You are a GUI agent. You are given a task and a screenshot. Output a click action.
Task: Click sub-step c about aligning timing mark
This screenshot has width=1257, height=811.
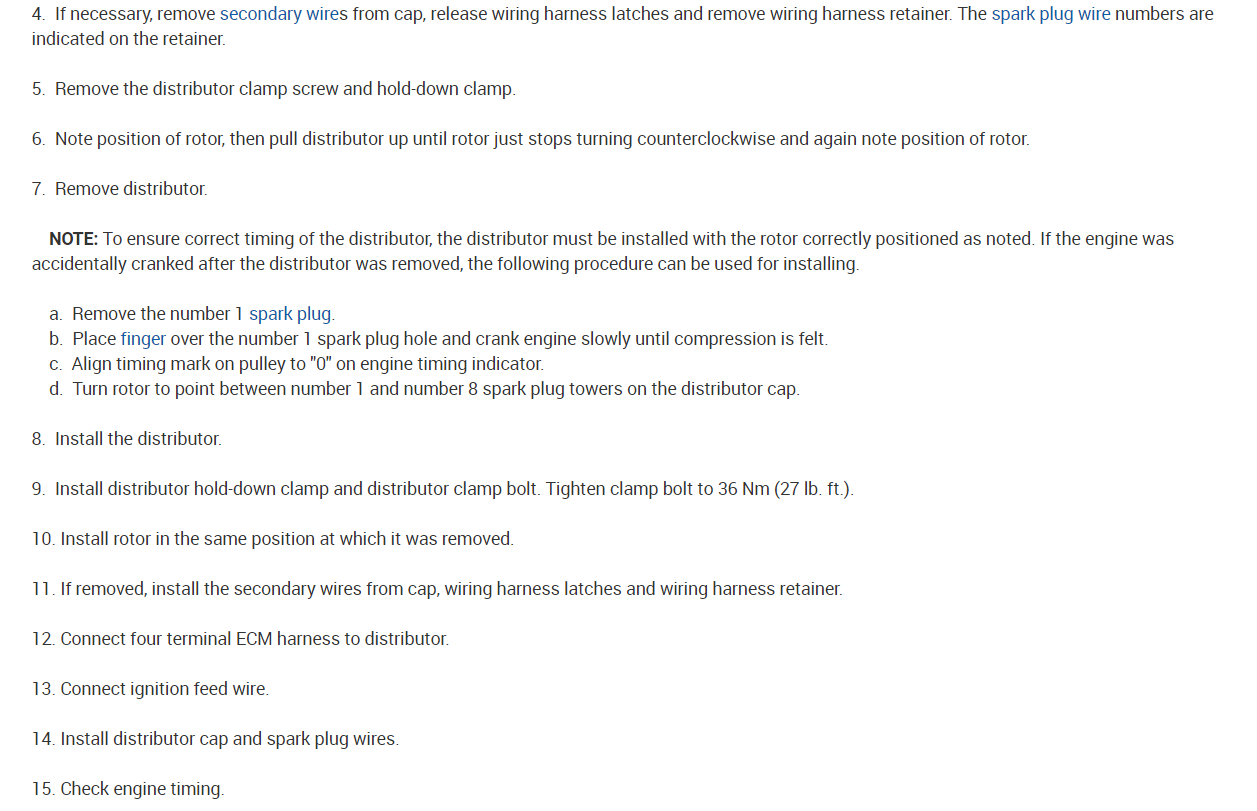tap(306, 364)
